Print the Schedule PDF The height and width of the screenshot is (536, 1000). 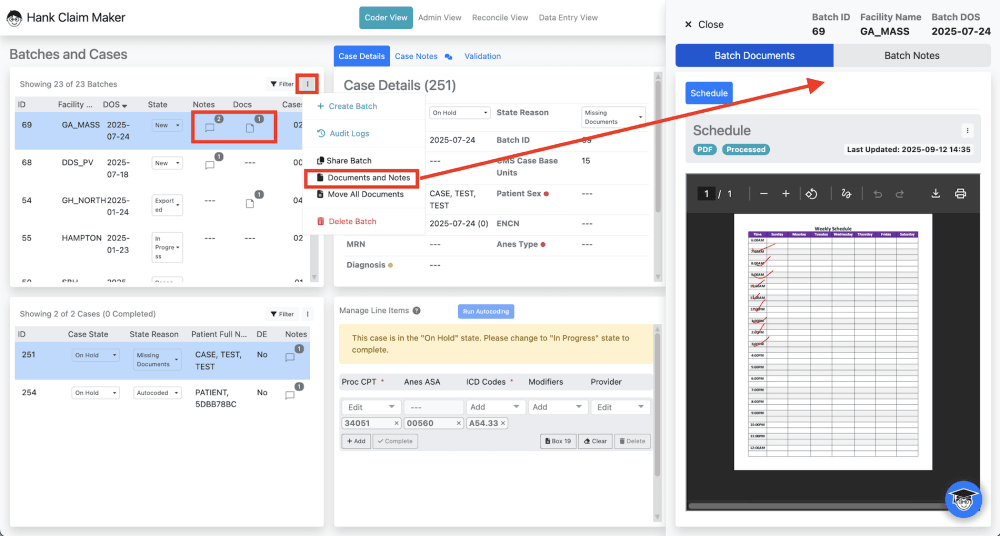coord(960,194)
